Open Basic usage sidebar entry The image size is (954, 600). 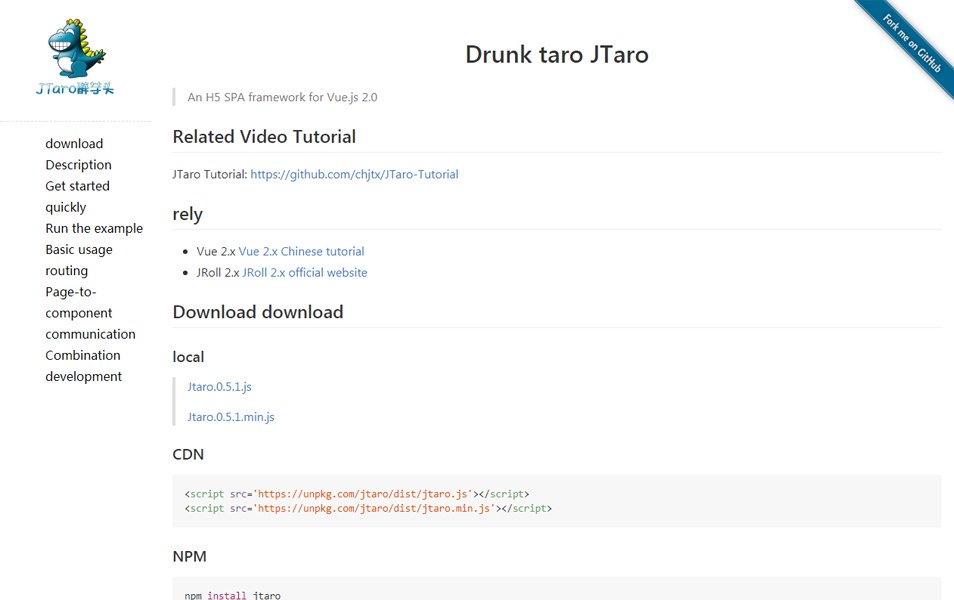[x=79, y=249]
